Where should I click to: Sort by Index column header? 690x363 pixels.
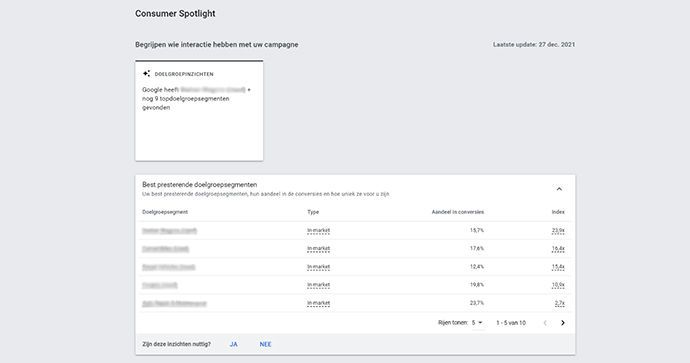click(x=558, y=212)
